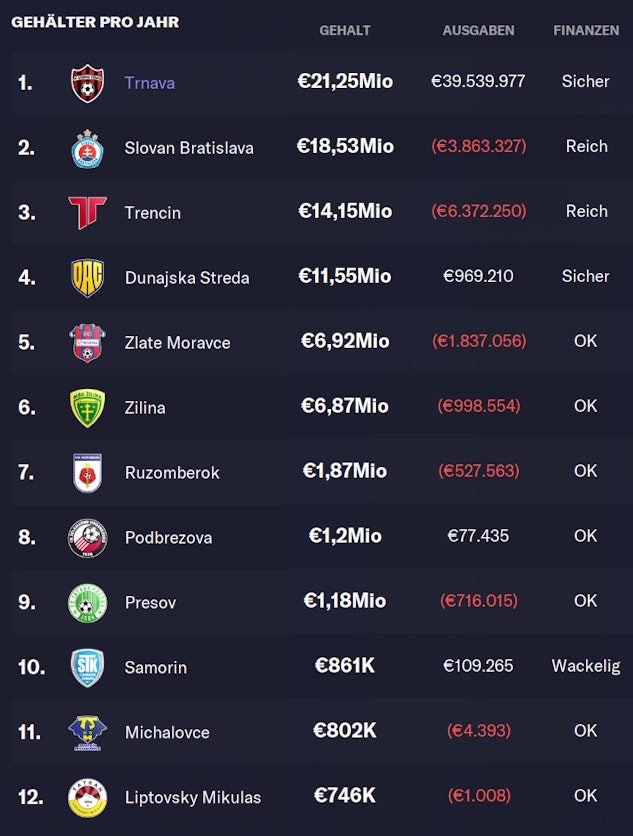Click the Zilina club crest
Screen dimensions: 633x836
coord(87,407)
